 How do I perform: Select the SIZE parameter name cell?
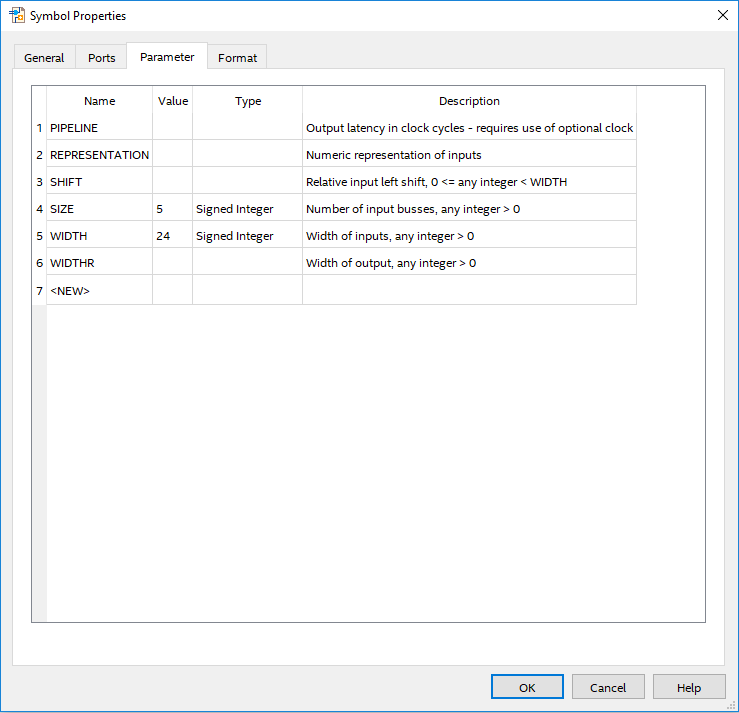[x=99, y=208]
